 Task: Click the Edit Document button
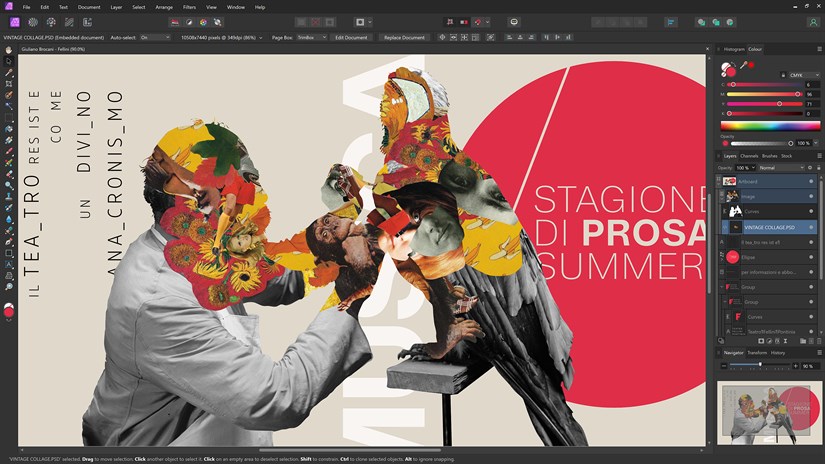[351, 37]
